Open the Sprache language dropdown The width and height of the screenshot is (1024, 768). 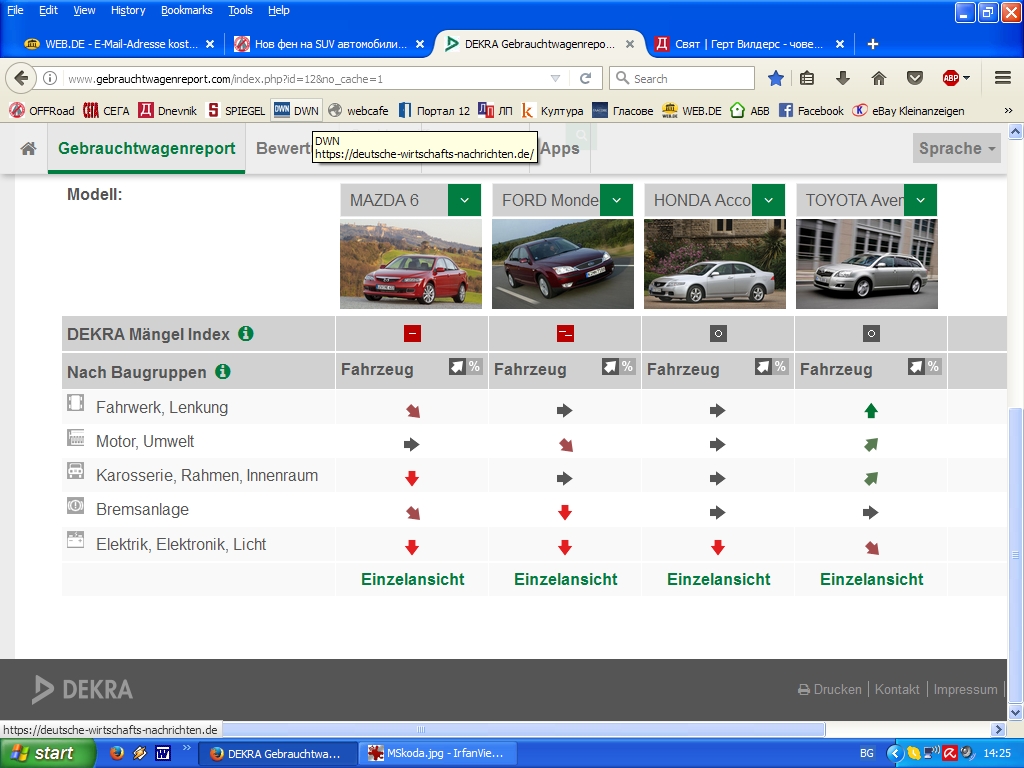[957, 148]
